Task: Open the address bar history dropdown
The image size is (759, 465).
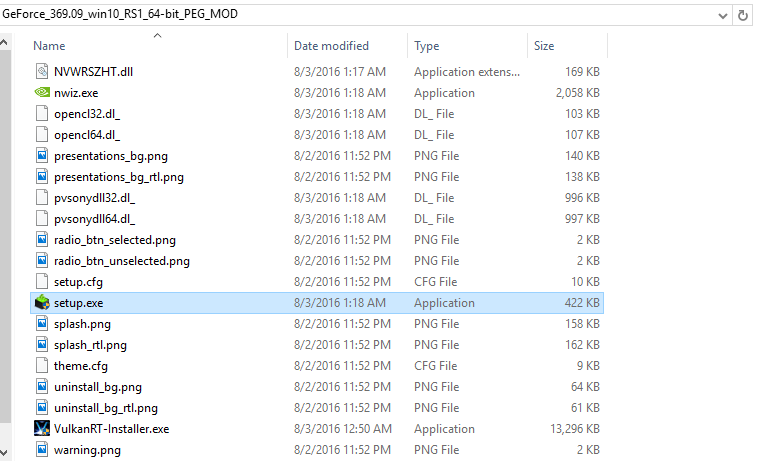Action: (723, 15)
